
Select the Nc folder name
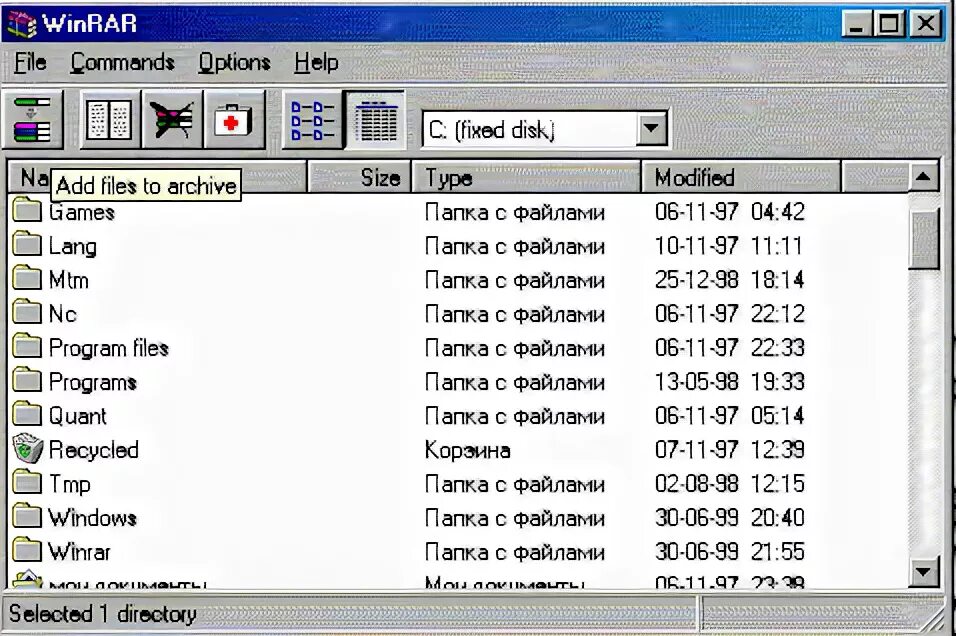point(63,314)
